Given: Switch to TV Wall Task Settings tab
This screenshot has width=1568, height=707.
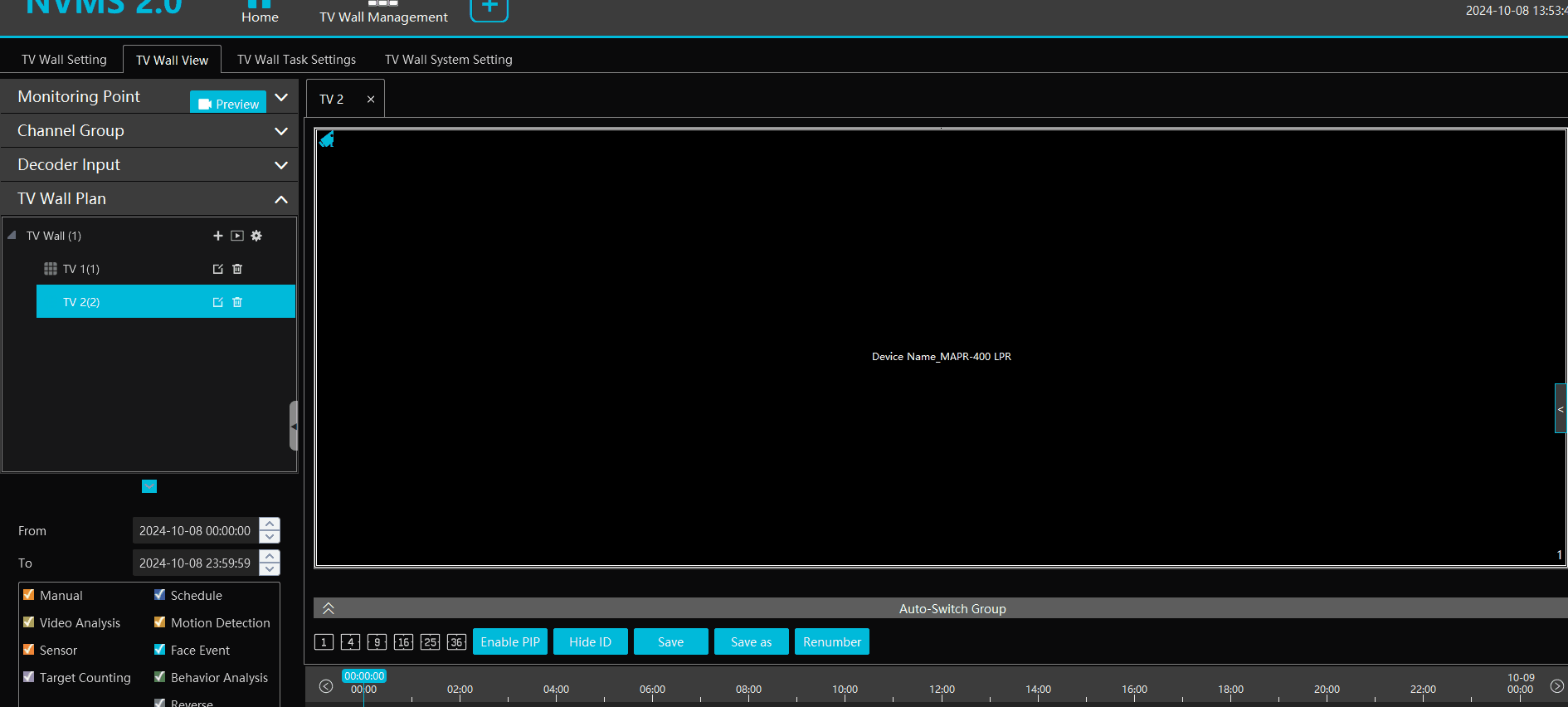Looking at the screenshot, I should coord(296,60).
